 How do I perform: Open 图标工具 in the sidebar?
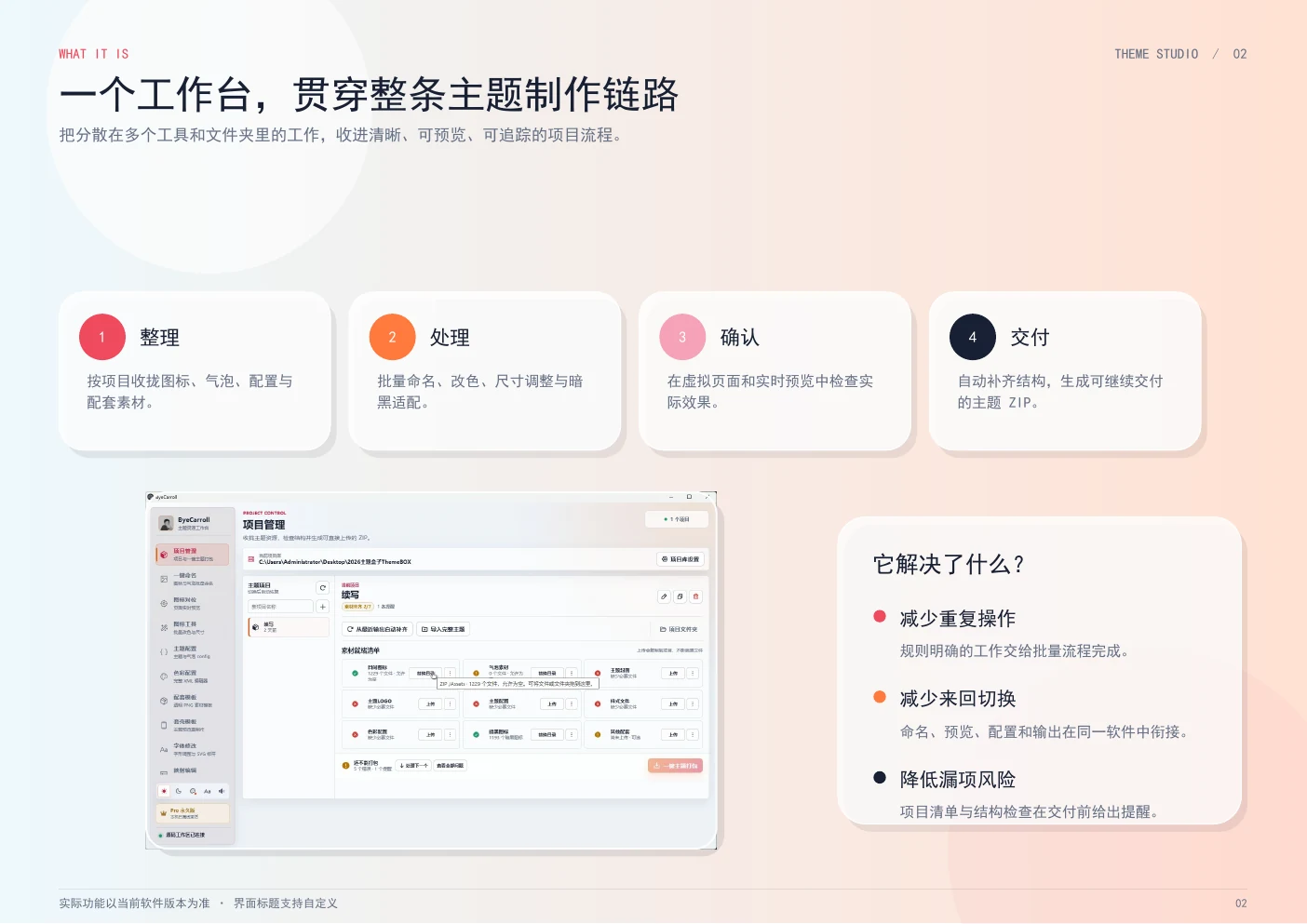192,627
